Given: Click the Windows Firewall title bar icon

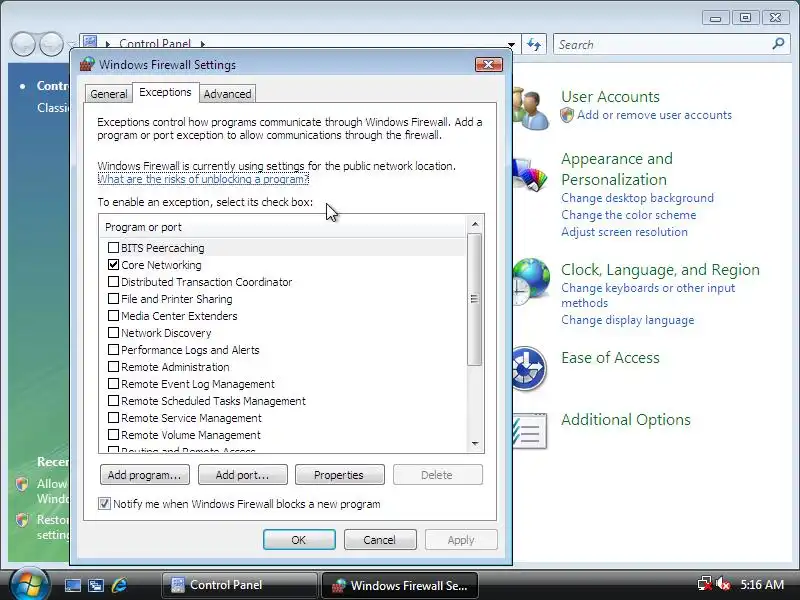Looking at the screenshot, I should point(87,64).
